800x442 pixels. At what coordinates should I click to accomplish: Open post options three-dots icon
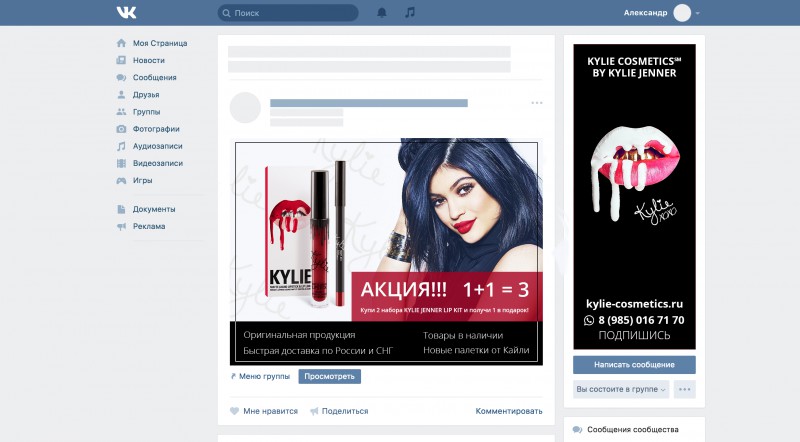(x=537, y=103)
